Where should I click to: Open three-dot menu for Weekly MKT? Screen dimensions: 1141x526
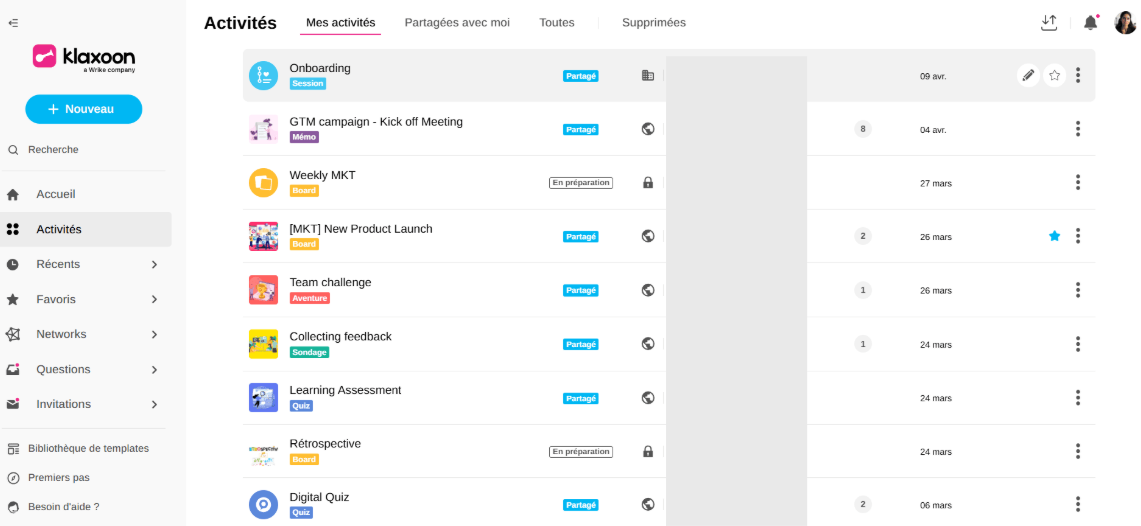pyautogui.click(x=1078, y=182)
